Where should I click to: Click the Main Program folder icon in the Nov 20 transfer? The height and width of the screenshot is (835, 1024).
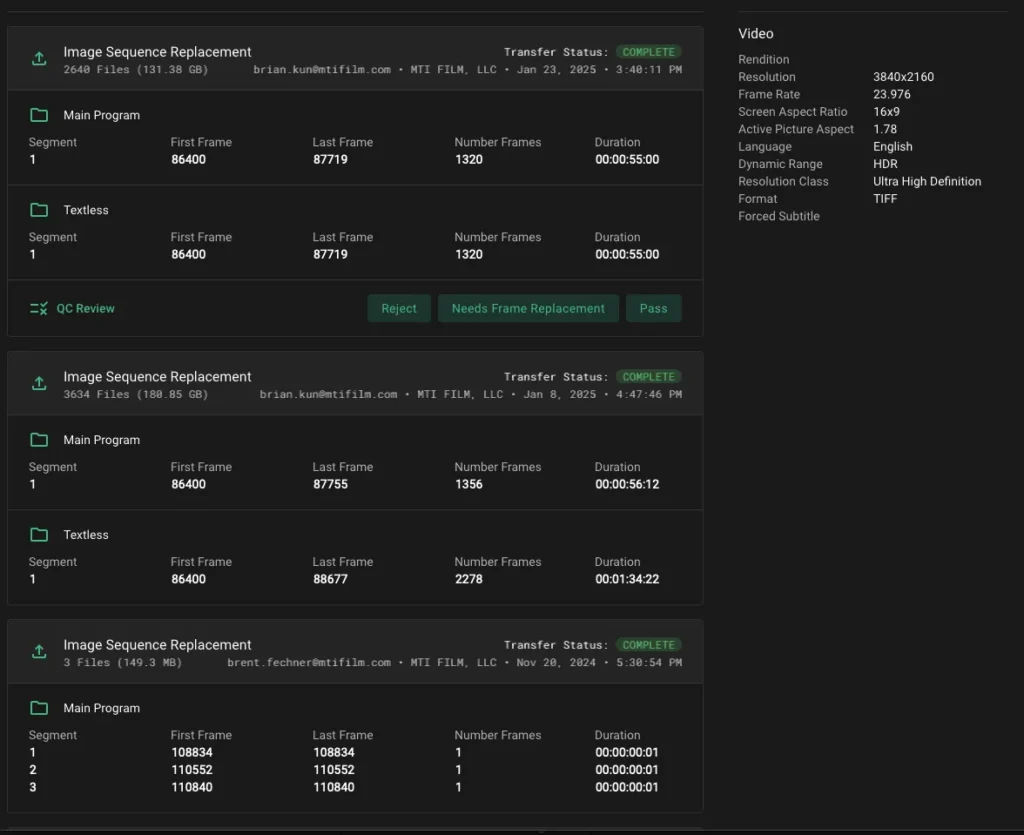pyautogui.click(x=39, y=708)
